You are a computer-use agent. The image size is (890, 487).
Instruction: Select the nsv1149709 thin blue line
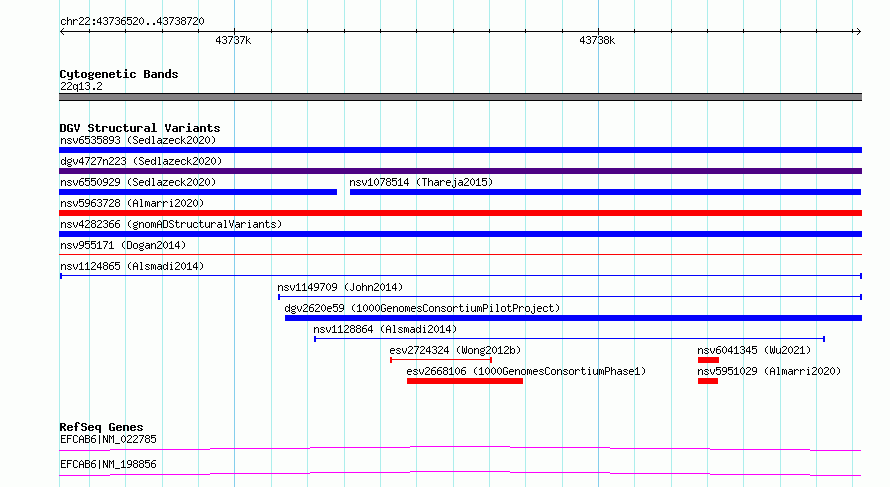click(570, 297)
